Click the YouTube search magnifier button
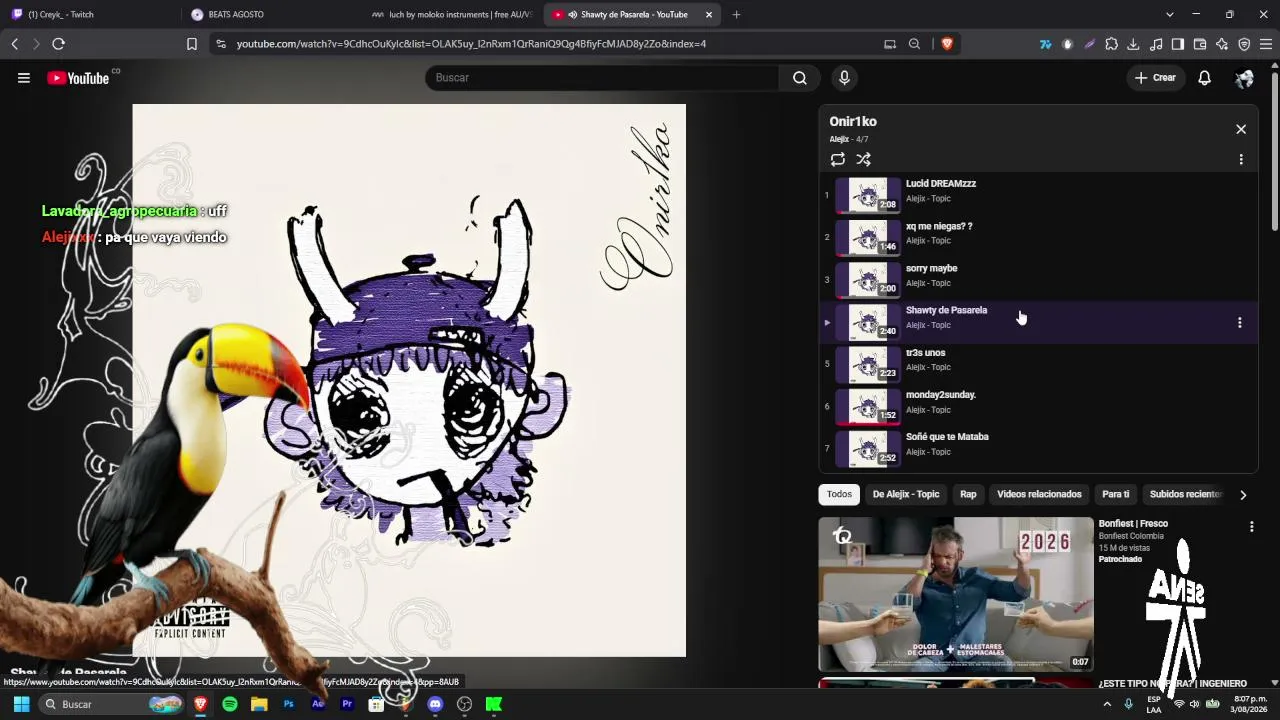This screenshot has height=720, width=1280. tap(799, 78)
